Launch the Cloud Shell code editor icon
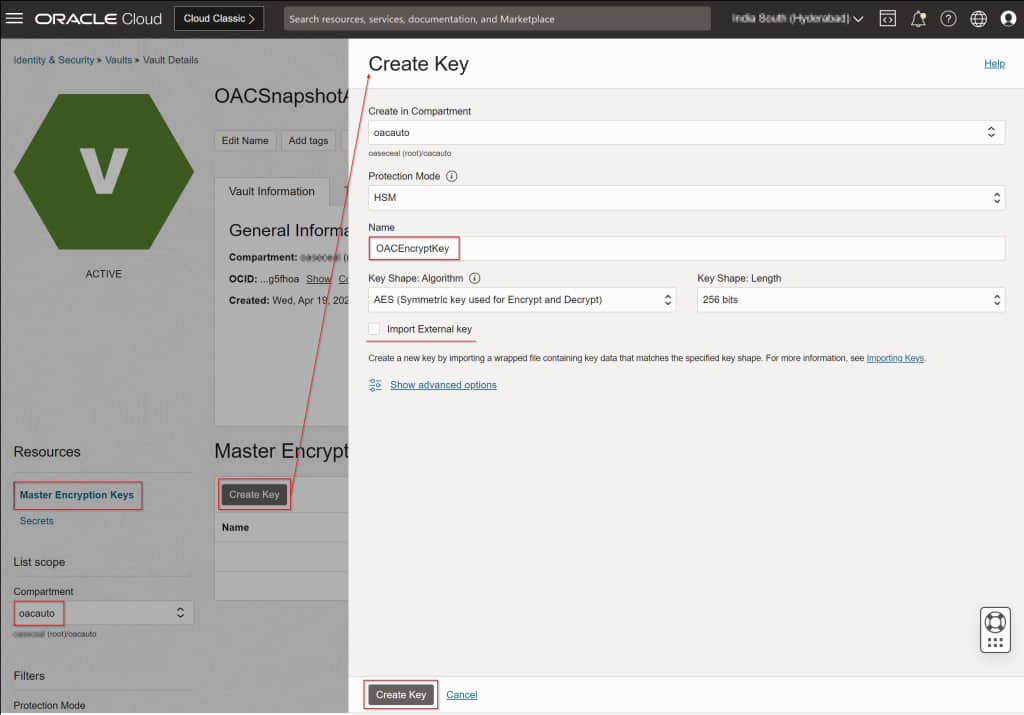 [x=887, y=18]
